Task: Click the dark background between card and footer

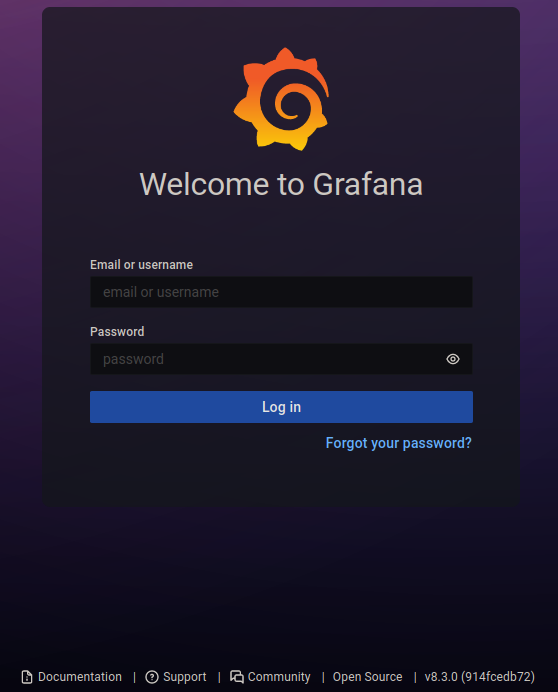Action: coord(281,583)
